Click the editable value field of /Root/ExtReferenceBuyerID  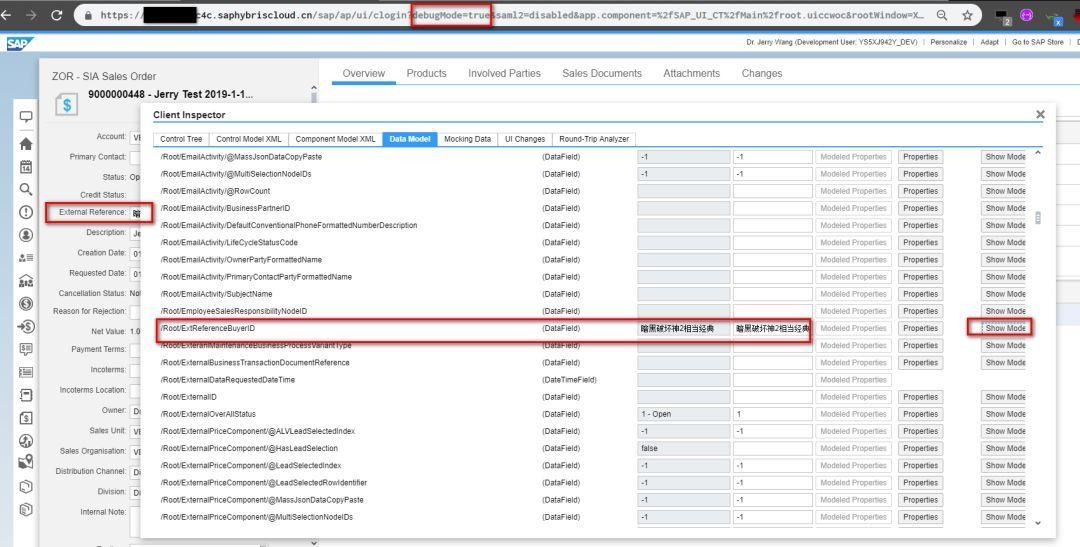click(773, 329)
